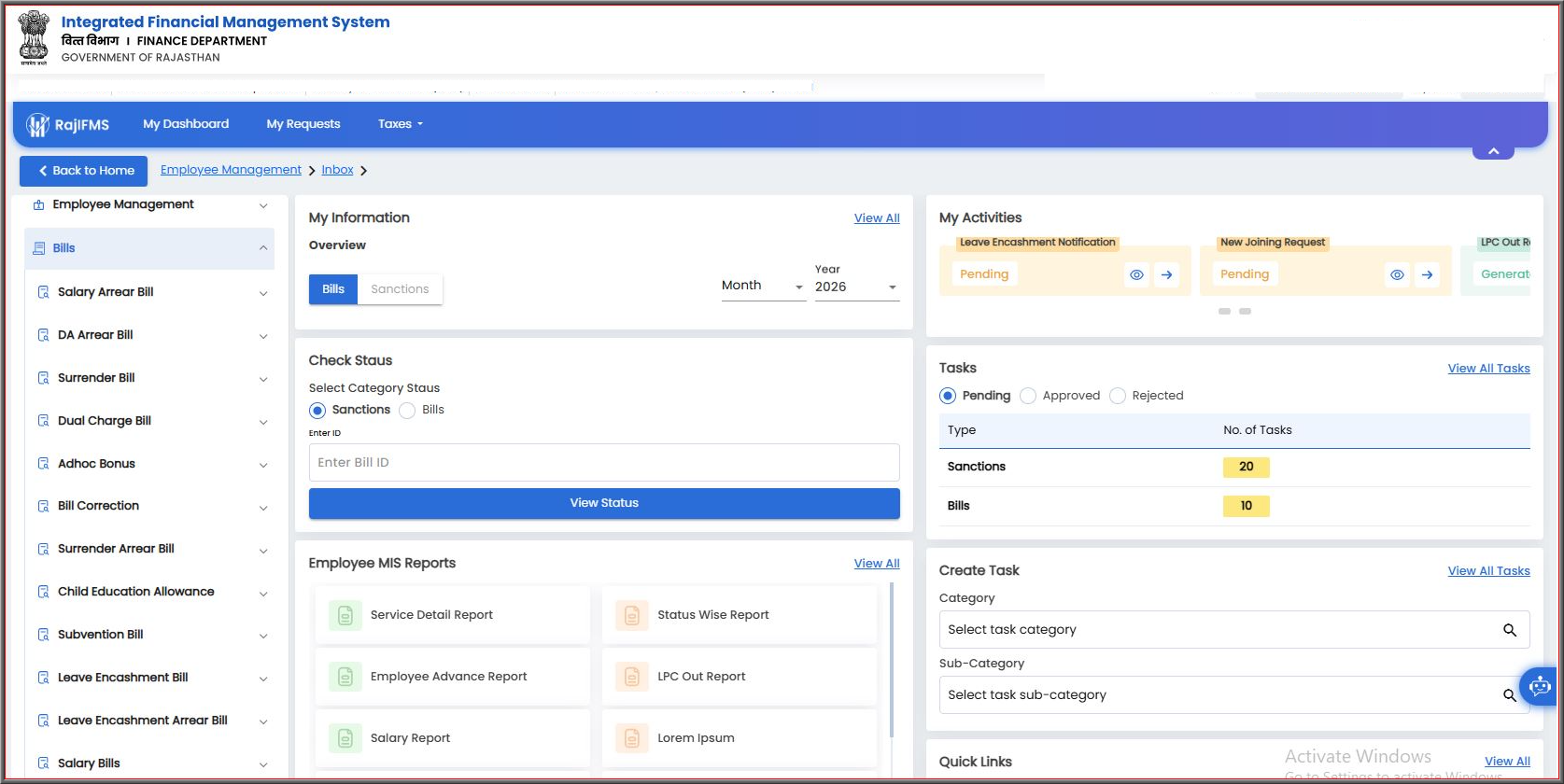Screen dimensions: 1564x784
Task: Click the Status Wise Report document icon
Action: [x=632, y=615]
